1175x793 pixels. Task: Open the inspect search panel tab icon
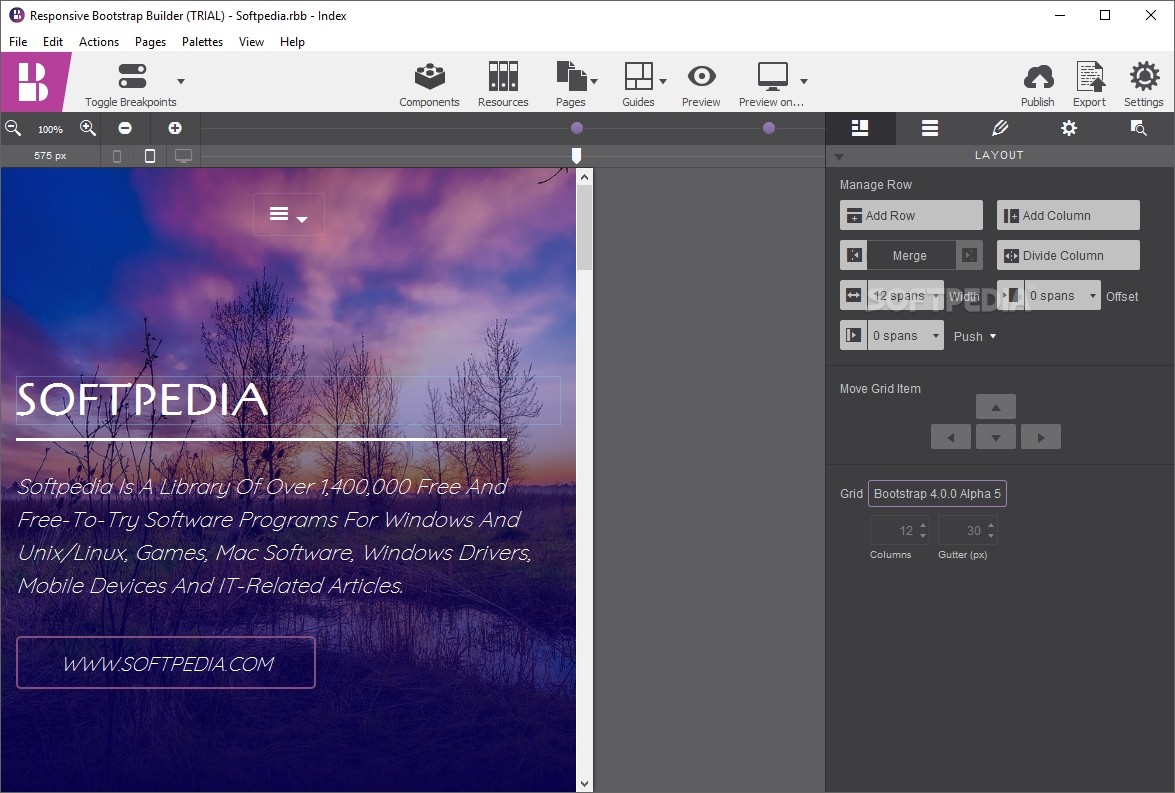(x=1138, y=128)
